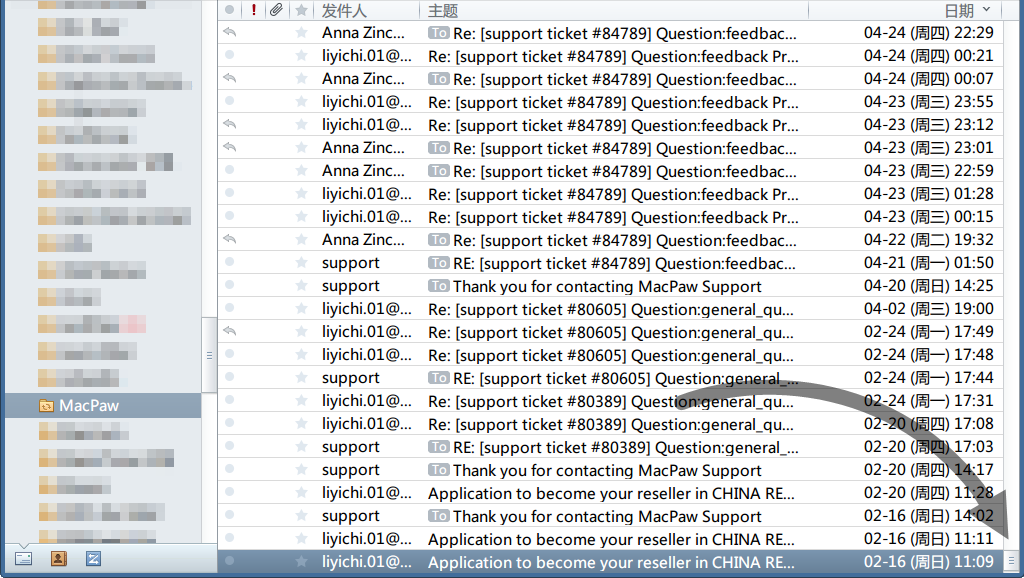
Task: Sort by the 发件人 column header
Action: coord(346,10)
